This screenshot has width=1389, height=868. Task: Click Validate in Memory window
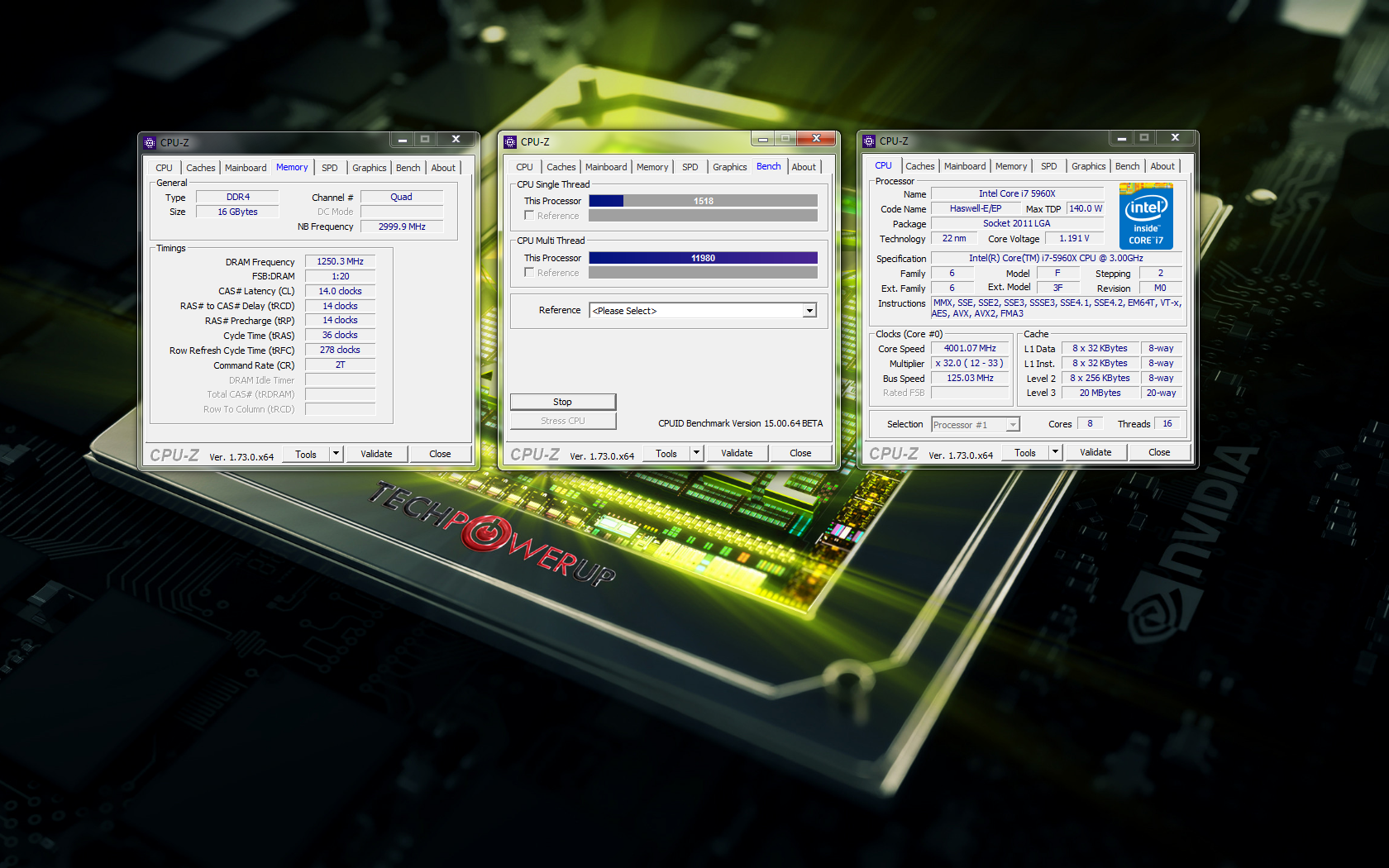[376, 454]
